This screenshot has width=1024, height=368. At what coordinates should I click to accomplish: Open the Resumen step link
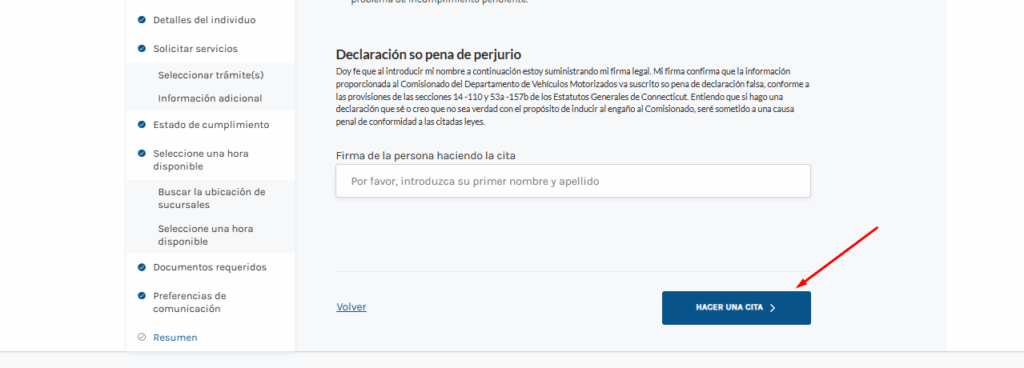175,337
